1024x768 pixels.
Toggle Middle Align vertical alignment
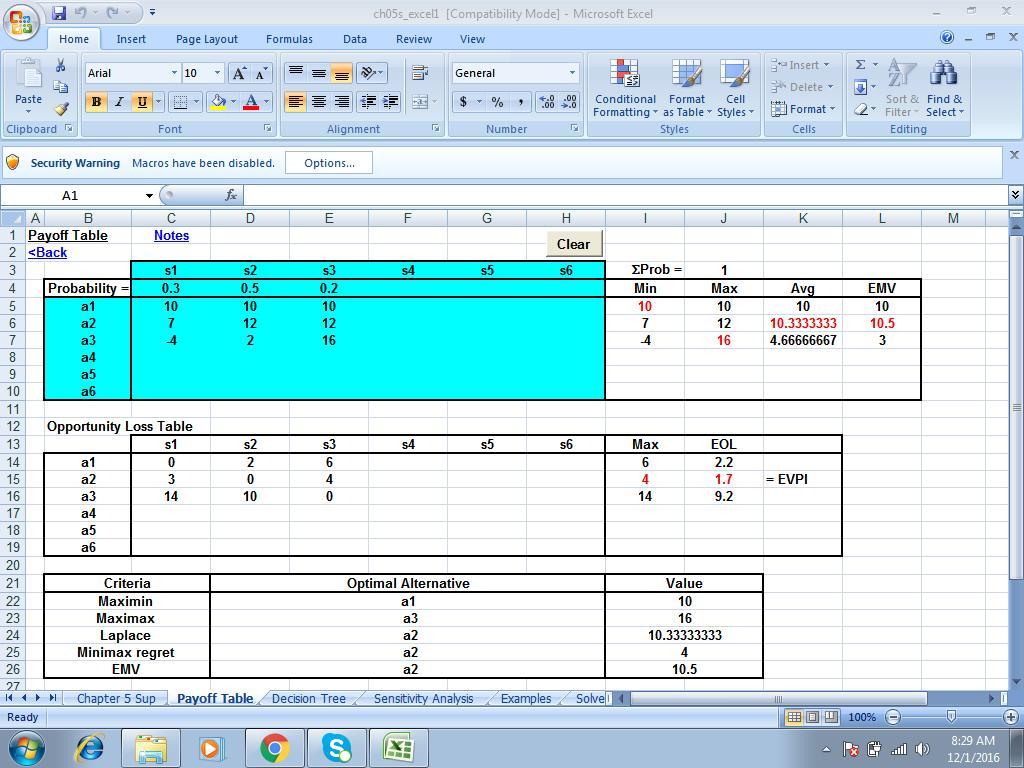click(319, 72)
